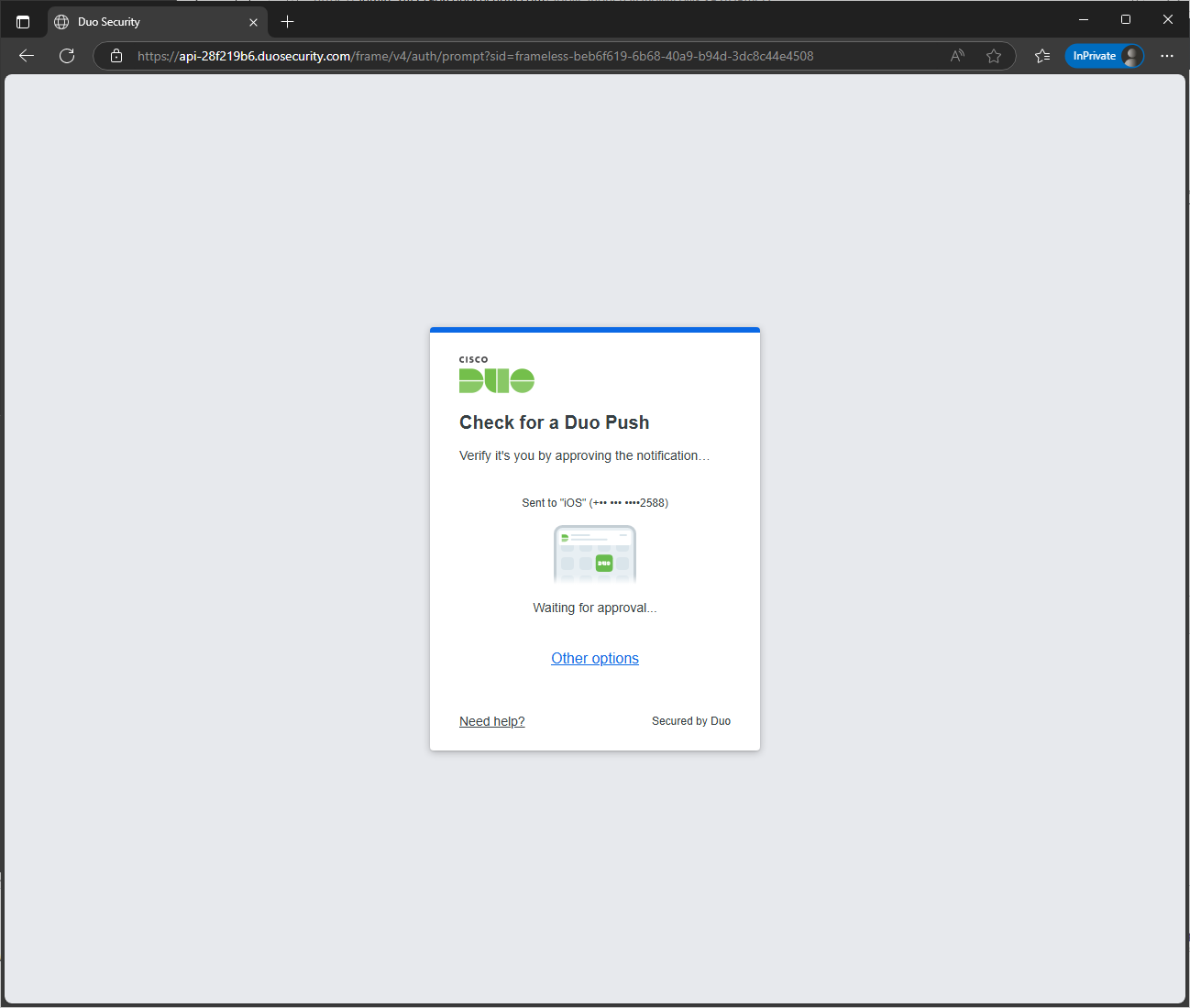Viewport: 1190px width, 1008px height.
Task: Close the Duo Security tab
Action: (x=254, y=22)
